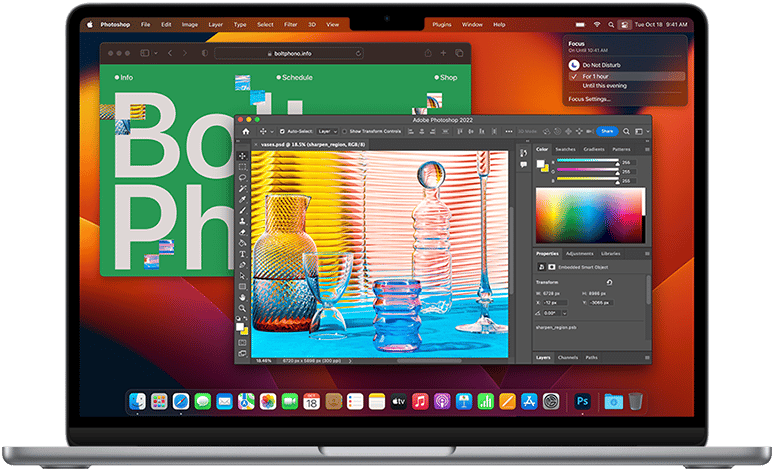Select the Pen tool
The width and height of the screenshot is (774, 472).
coord(242,265)
